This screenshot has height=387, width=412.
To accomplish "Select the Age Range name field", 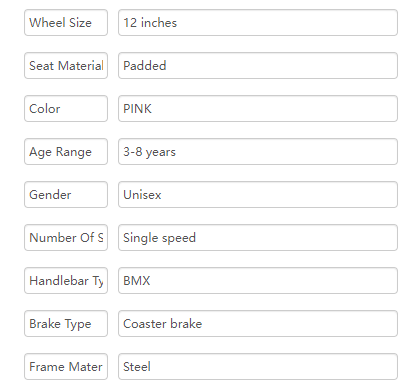I will tap(66, 152).
